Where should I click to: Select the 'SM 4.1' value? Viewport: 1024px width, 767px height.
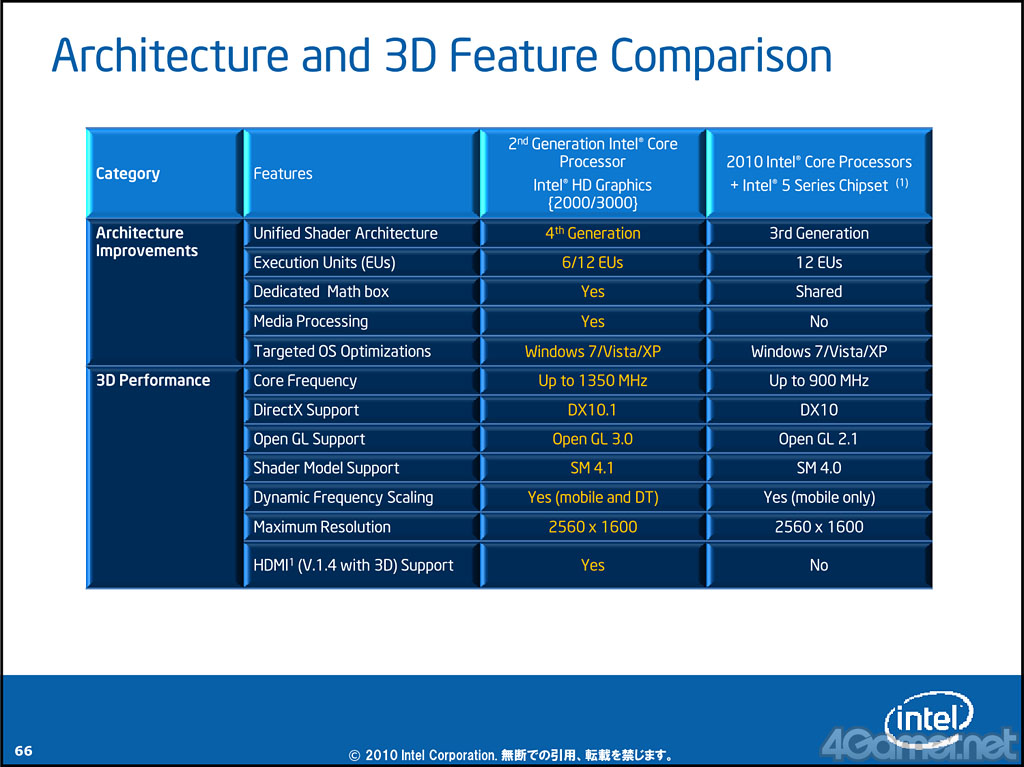(x=592, y=468)
